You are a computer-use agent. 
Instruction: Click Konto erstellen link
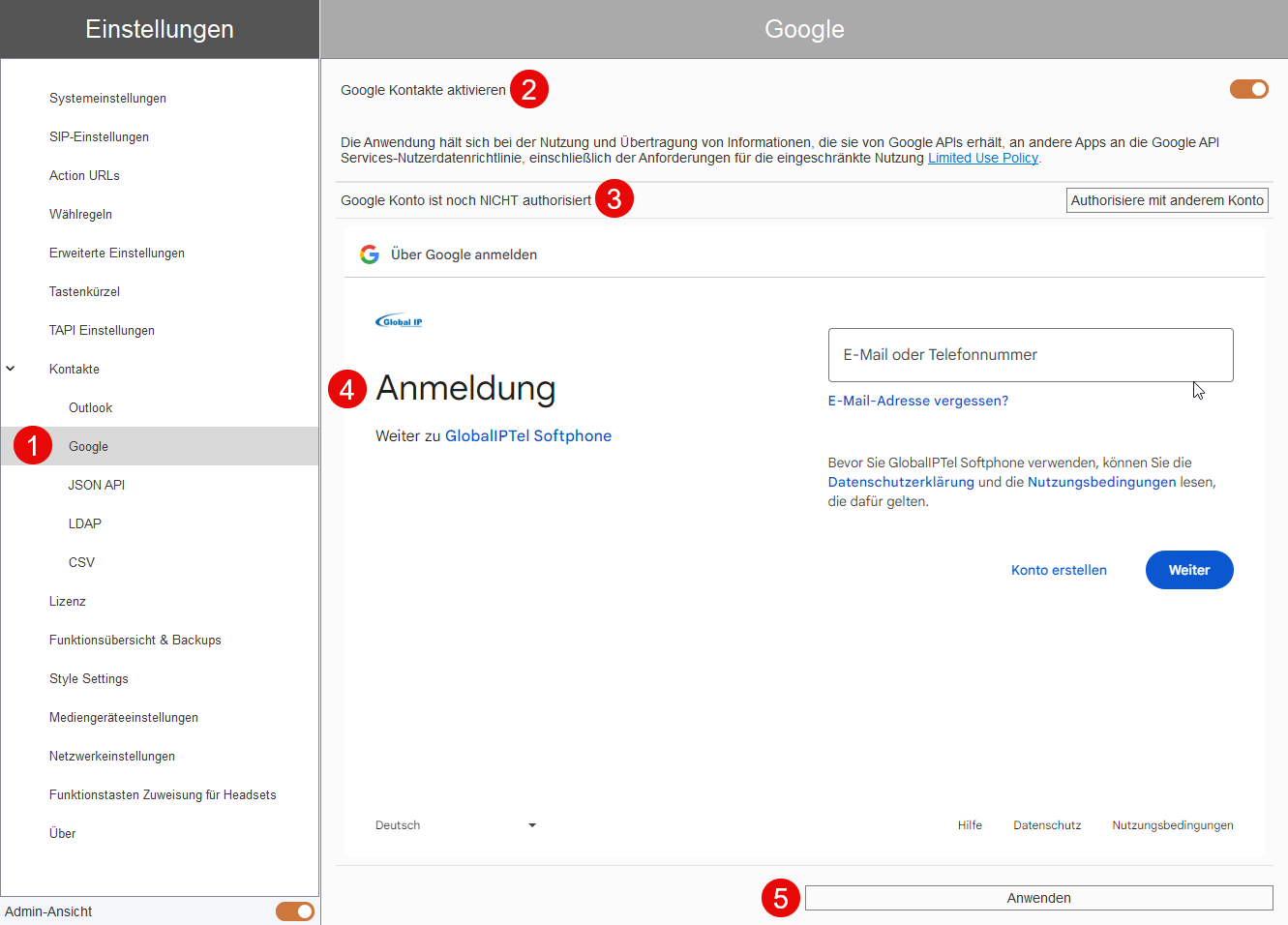(1059, 570)
